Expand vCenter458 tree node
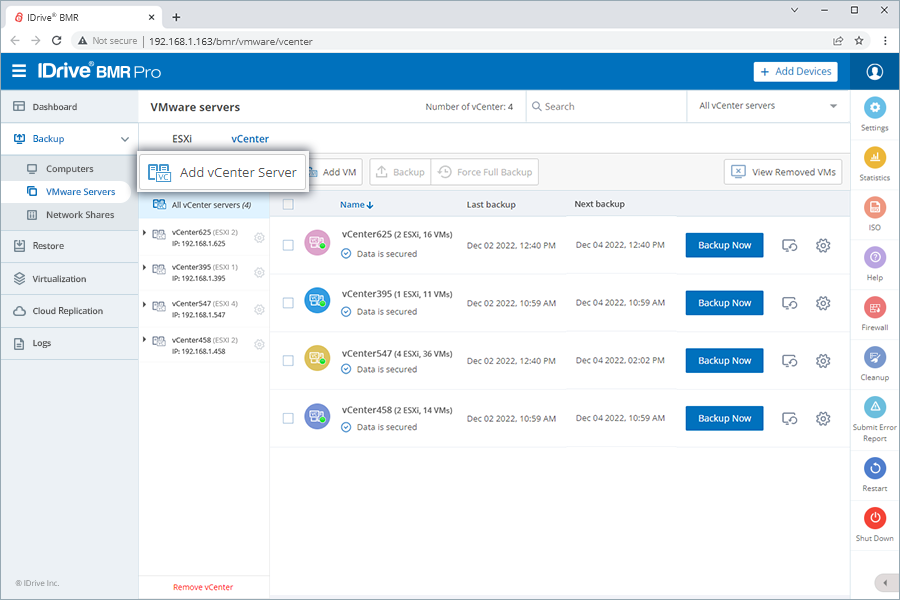This screenshot has height=600, width=900. (x=144, y=339)
